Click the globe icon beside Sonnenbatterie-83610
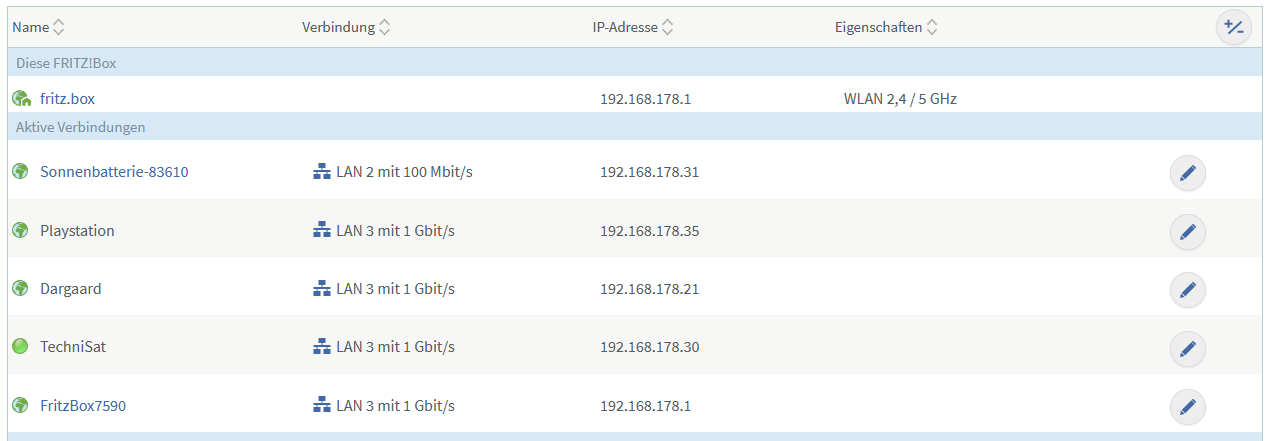 pyautogui.click(x=20, y=172)
